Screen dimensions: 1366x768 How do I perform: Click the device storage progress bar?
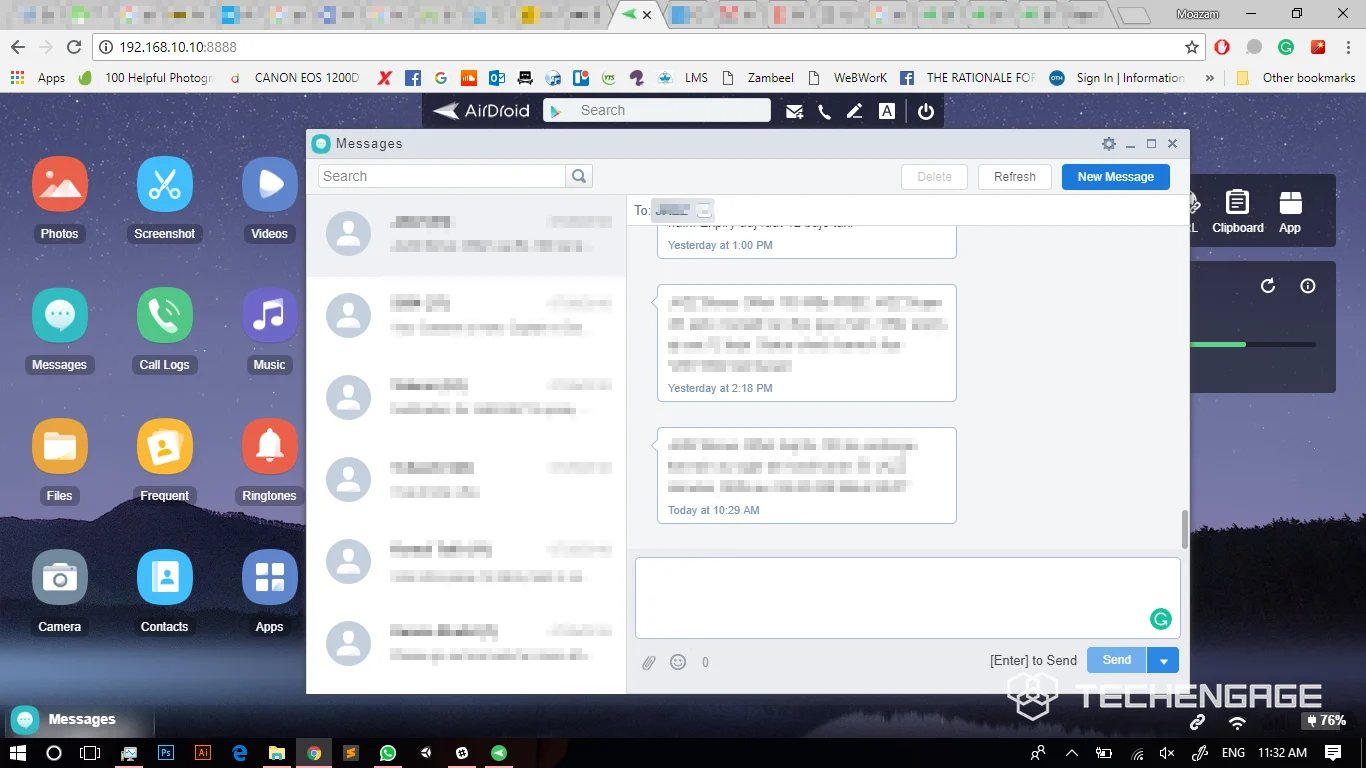pyautogui.click(x=1252, y=345)
